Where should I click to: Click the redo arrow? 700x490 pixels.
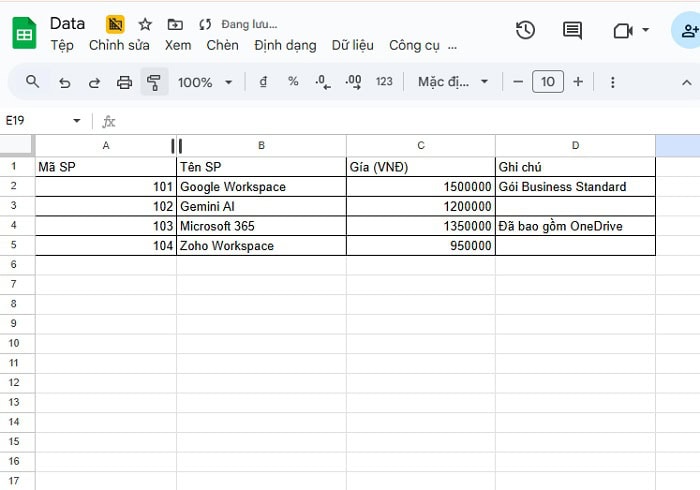point(94,82)
